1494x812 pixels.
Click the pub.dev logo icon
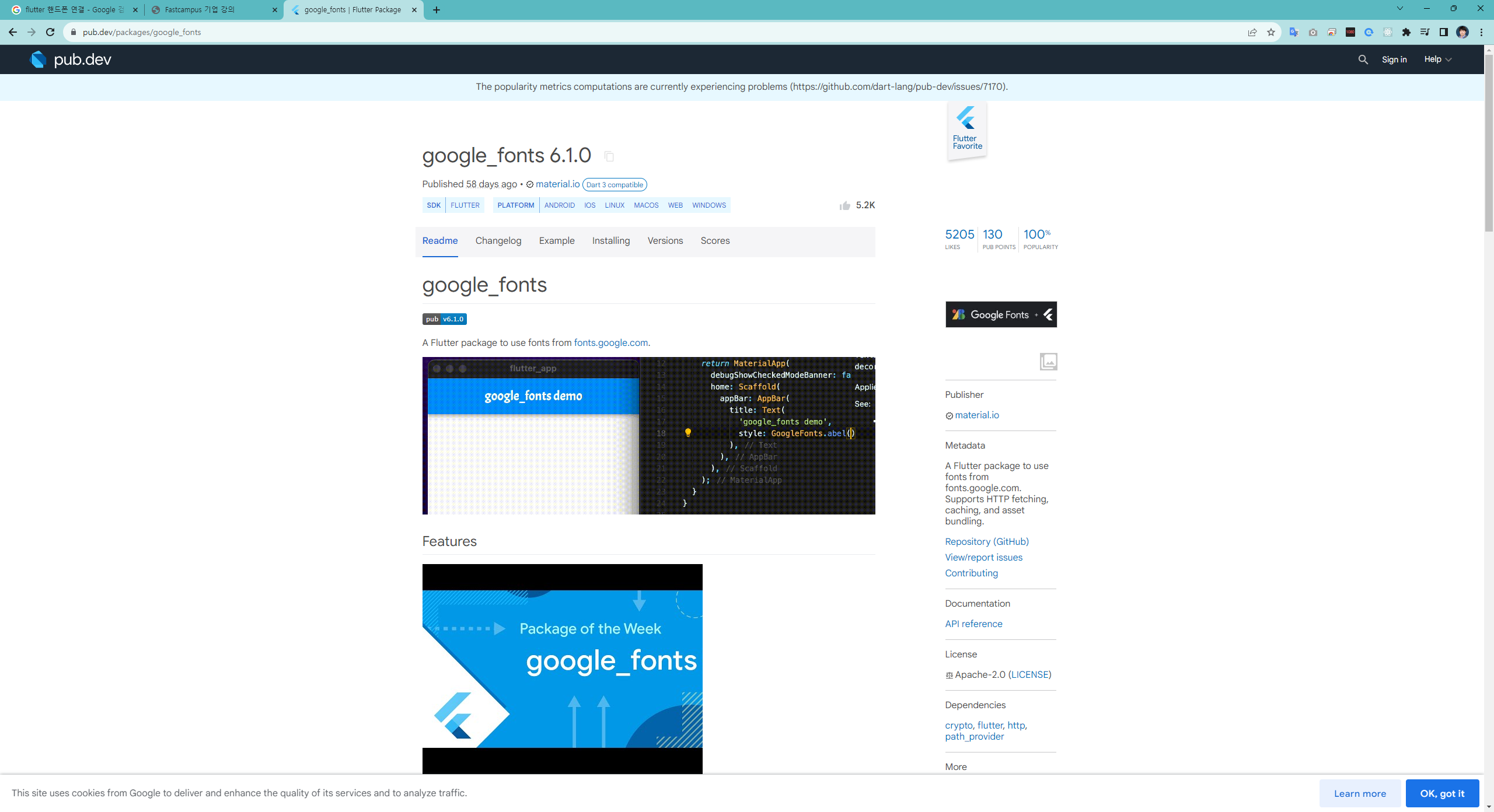39,60
